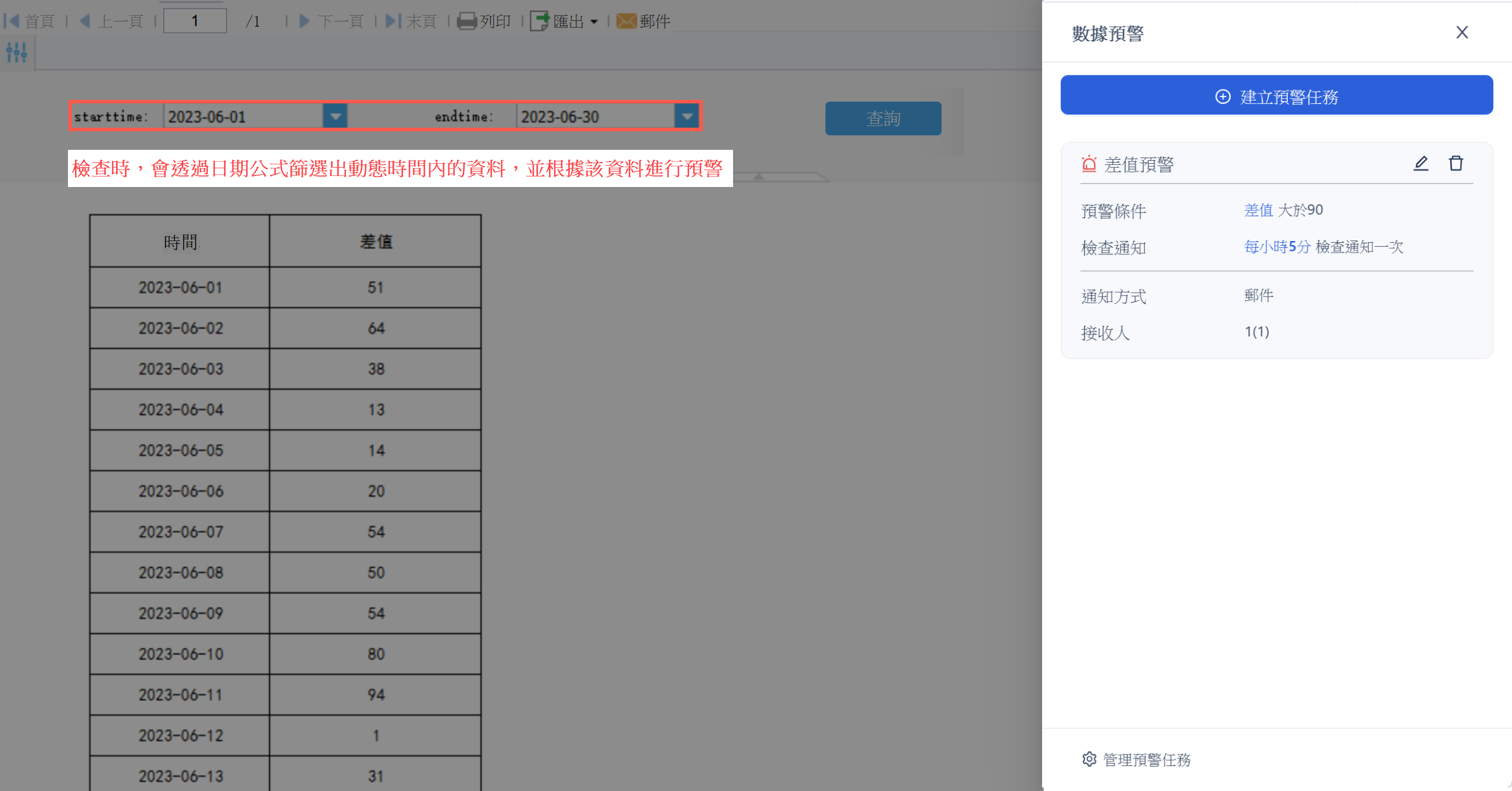Print the report with 列印

484,21
